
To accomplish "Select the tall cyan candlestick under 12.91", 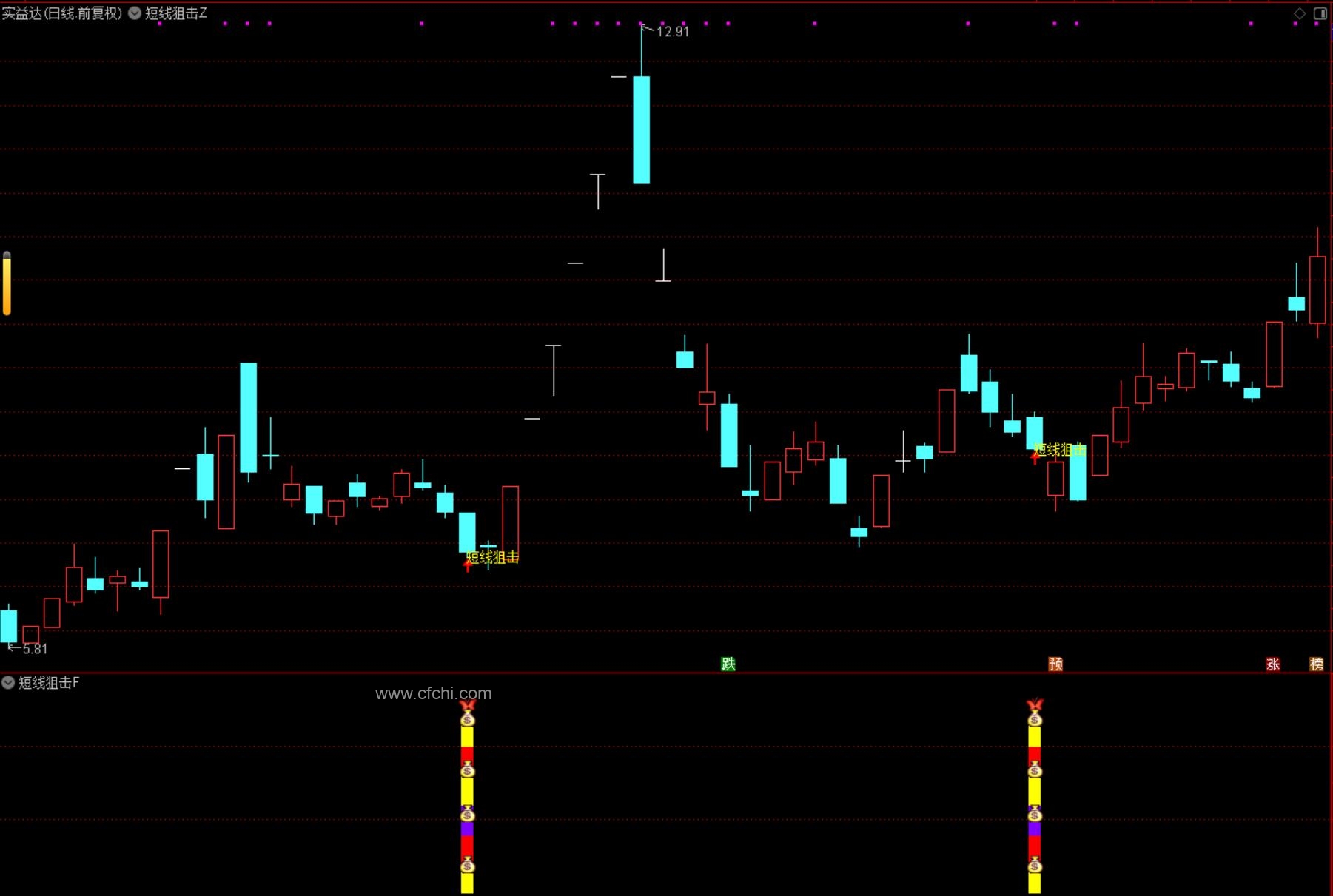I will coord(642,129).
